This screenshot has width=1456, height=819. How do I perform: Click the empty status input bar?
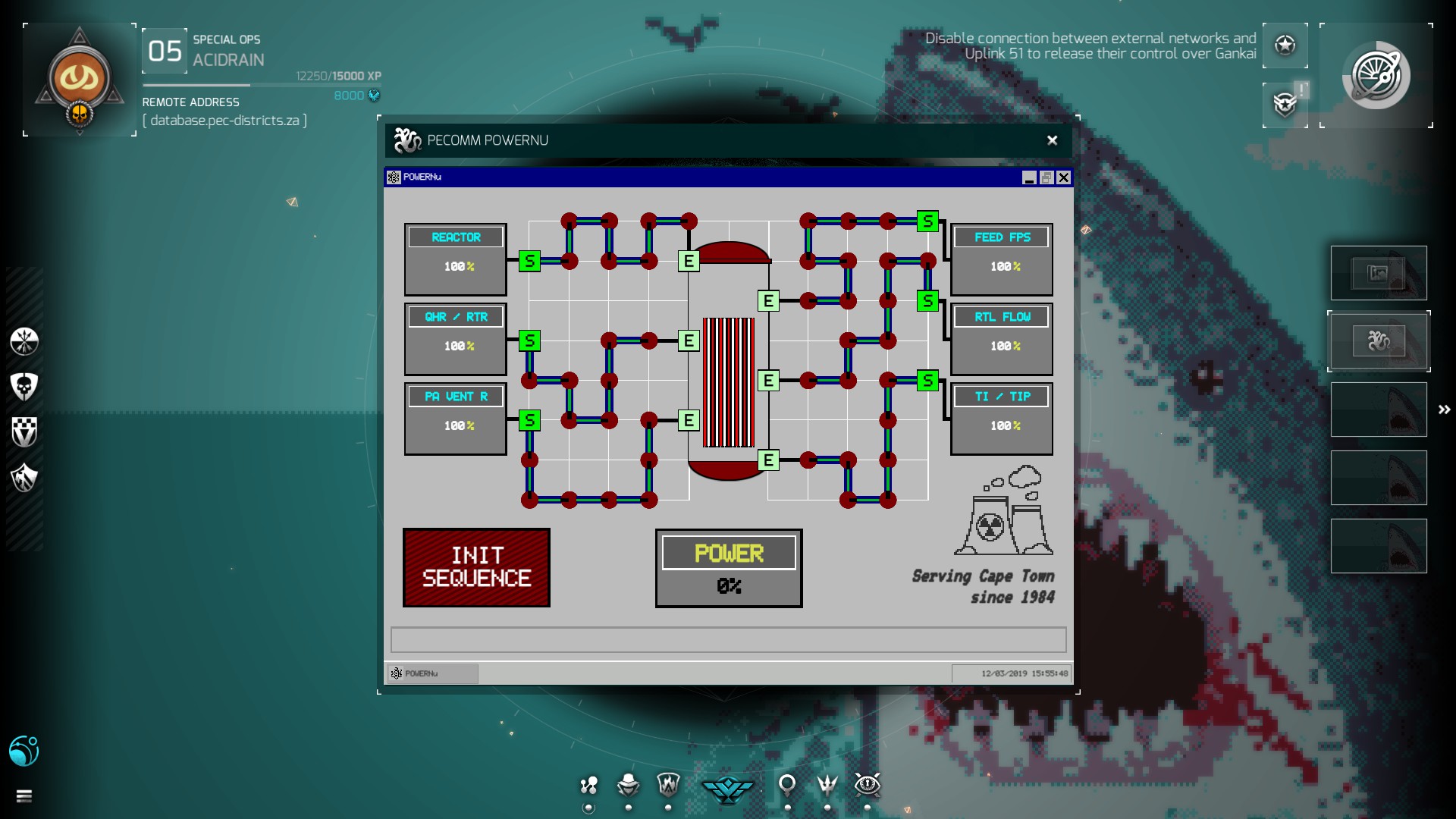coord(728,639)
